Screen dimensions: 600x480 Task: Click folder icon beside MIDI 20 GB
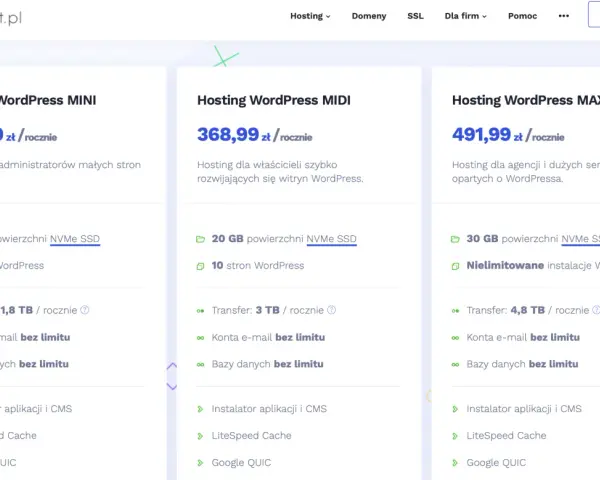(200, 239)
